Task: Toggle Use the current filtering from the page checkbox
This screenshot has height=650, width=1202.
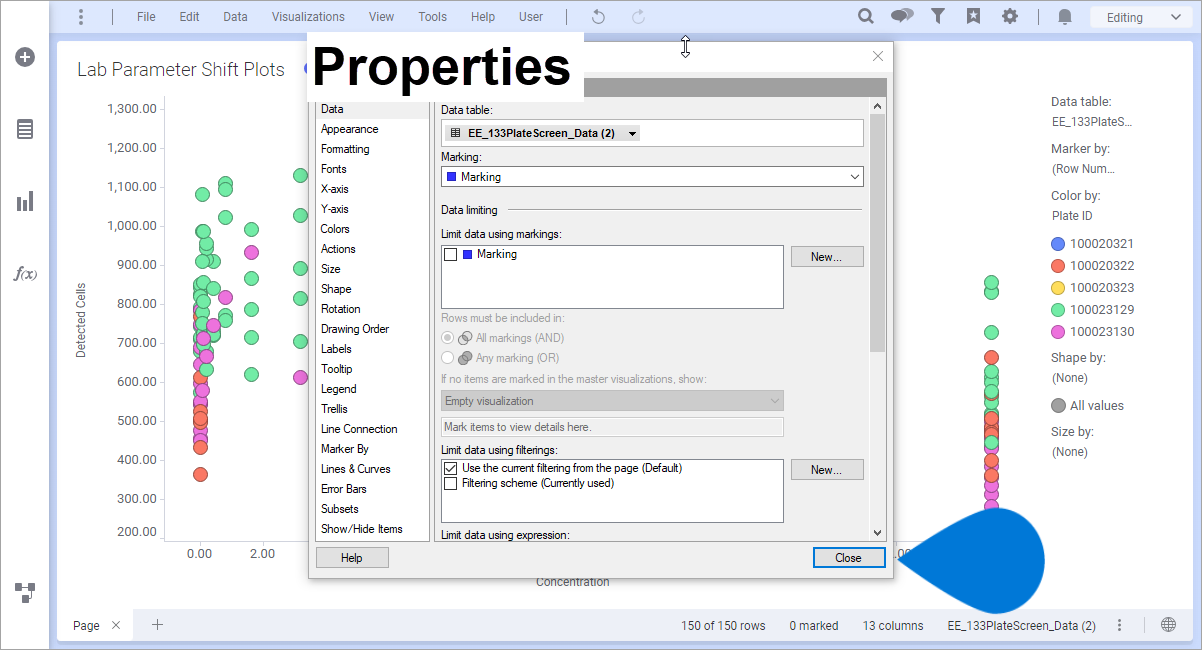Action: click(x=450, y=468)
